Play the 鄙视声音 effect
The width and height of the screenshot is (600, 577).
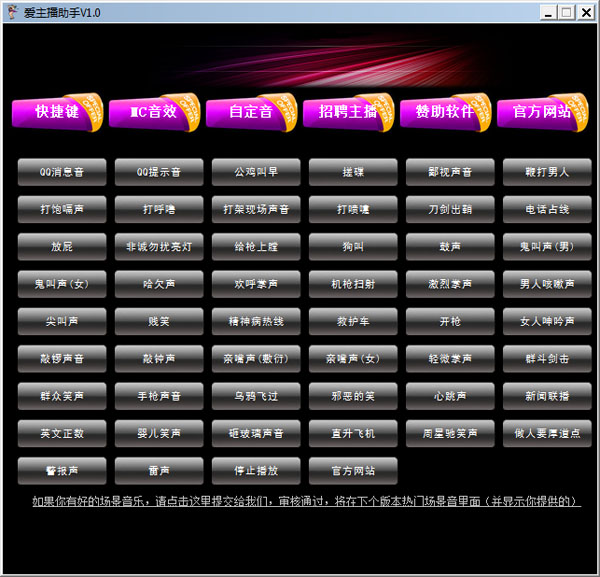pyautogui.click(x=450, y=172)
